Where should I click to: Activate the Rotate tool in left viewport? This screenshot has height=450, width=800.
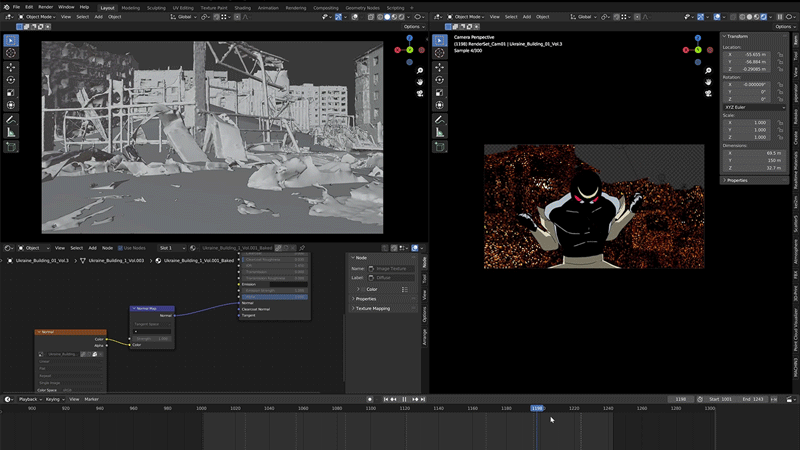pos(11,80)
